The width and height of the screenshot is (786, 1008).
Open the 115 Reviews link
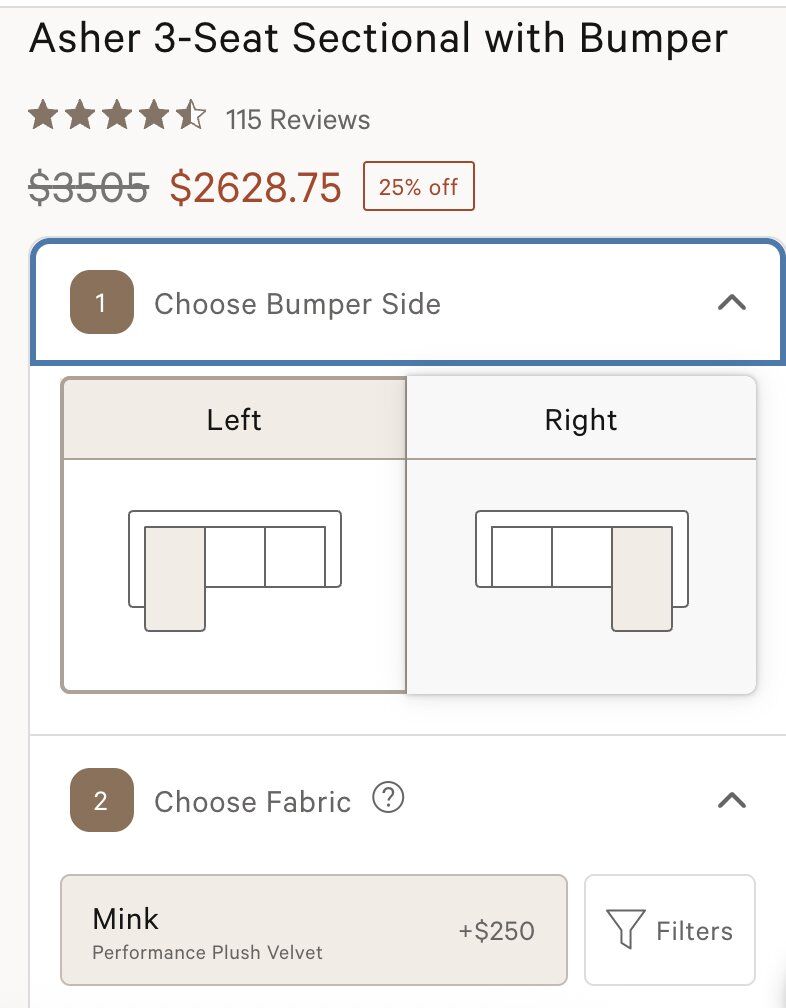coord(298,120)
